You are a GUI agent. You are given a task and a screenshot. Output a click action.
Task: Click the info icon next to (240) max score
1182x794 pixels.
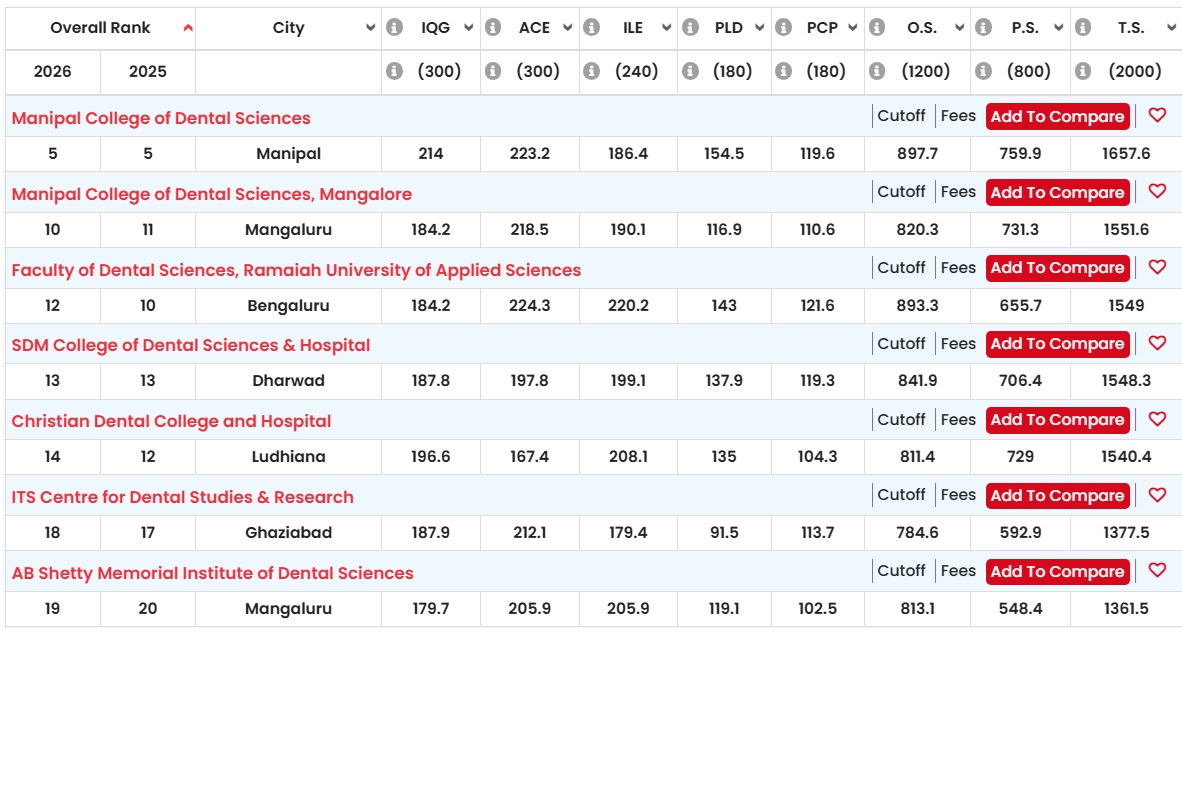coord(592,71)
